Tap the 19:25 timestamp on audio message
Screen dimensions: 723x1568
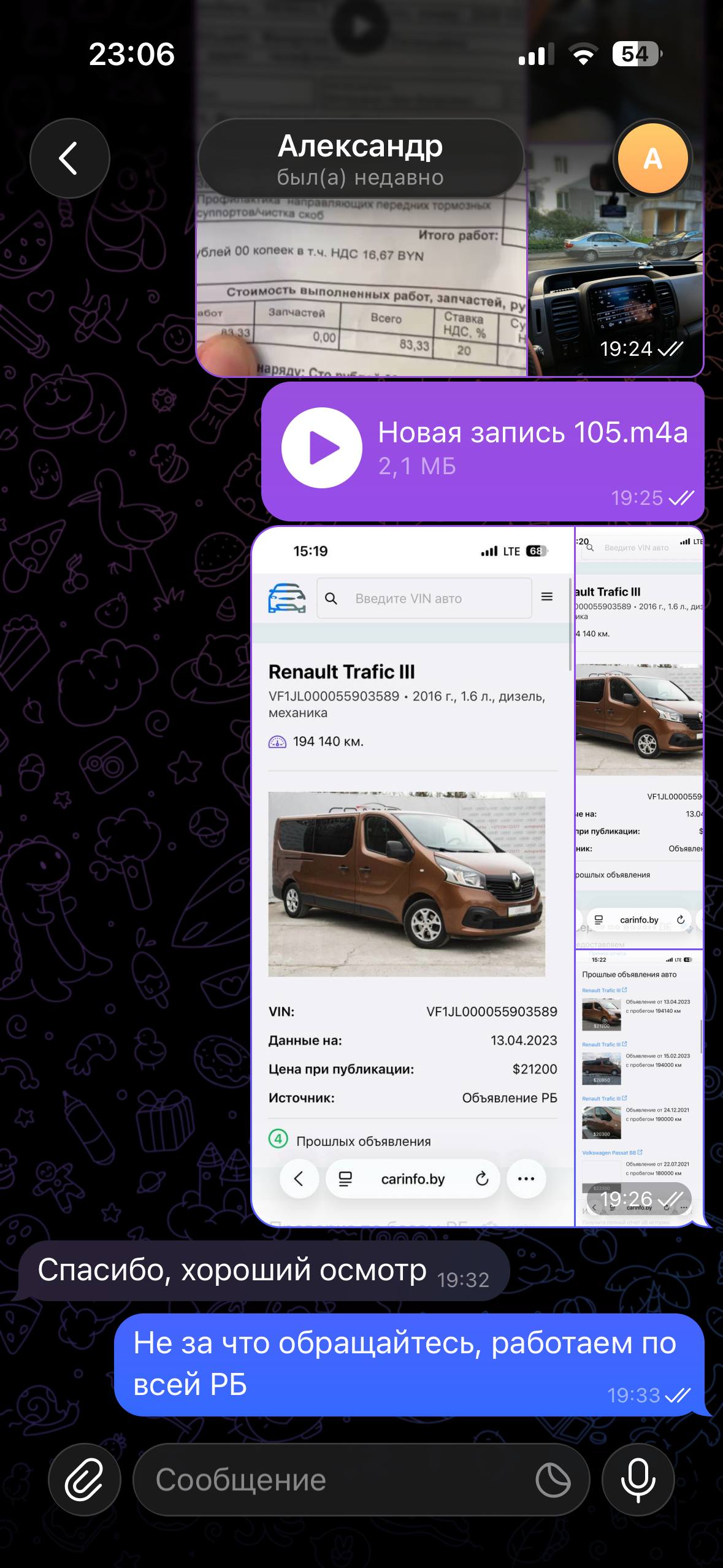pos(637,498)
